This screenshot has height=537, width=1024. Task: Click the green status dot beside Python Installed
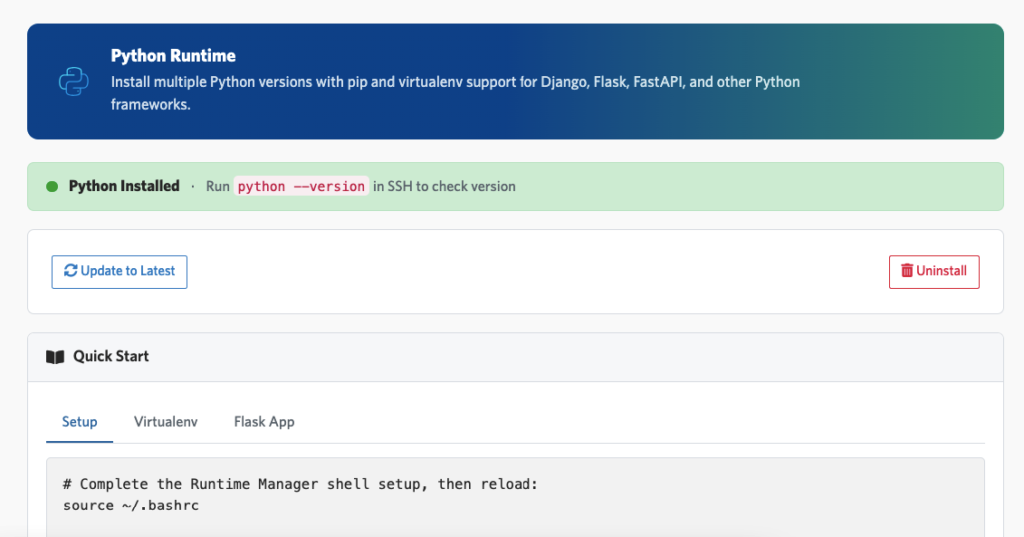(52, 187)
